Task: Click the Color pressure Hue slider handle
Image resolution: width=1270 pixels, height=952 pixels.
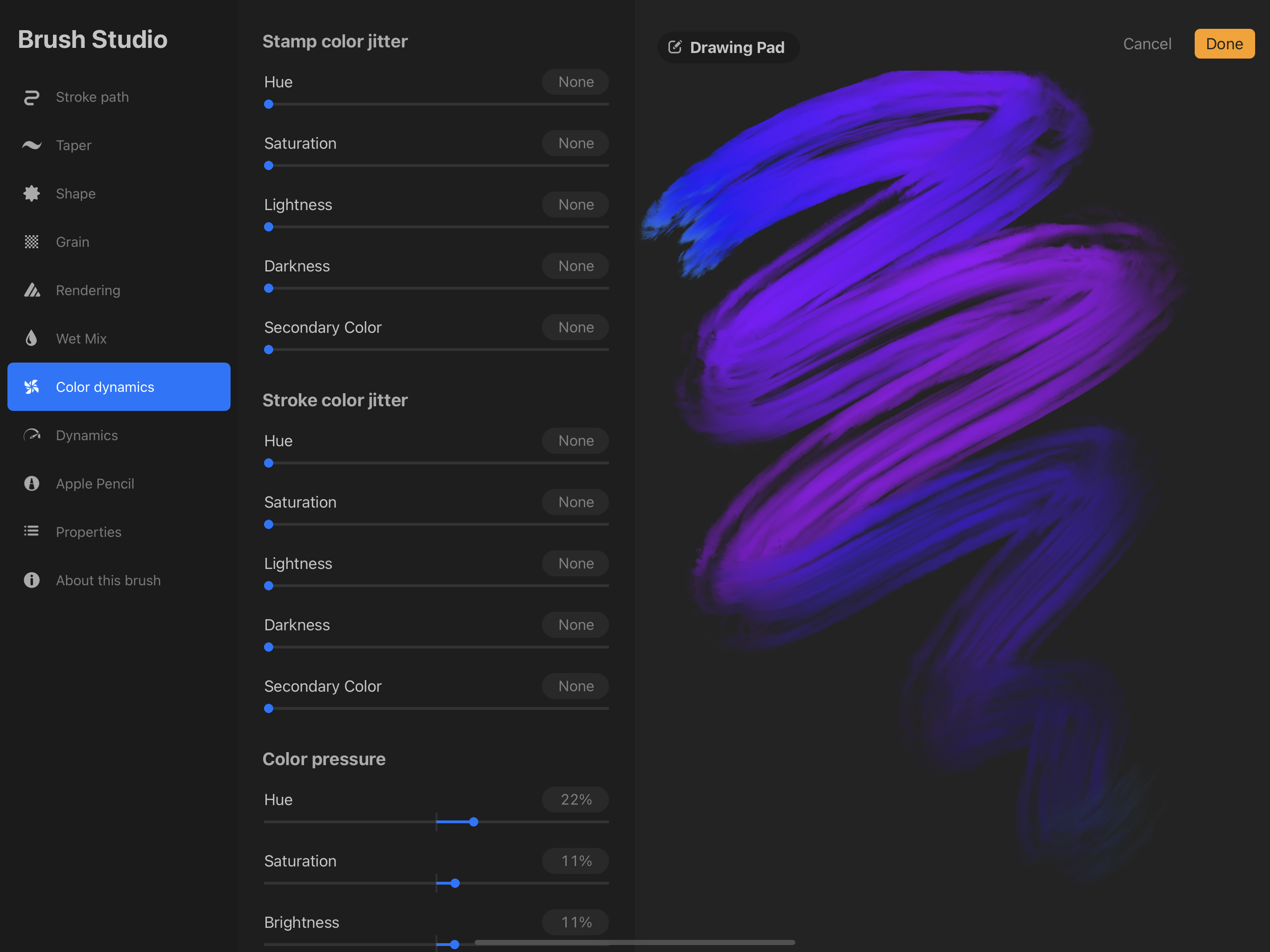Action: [474, 822]
